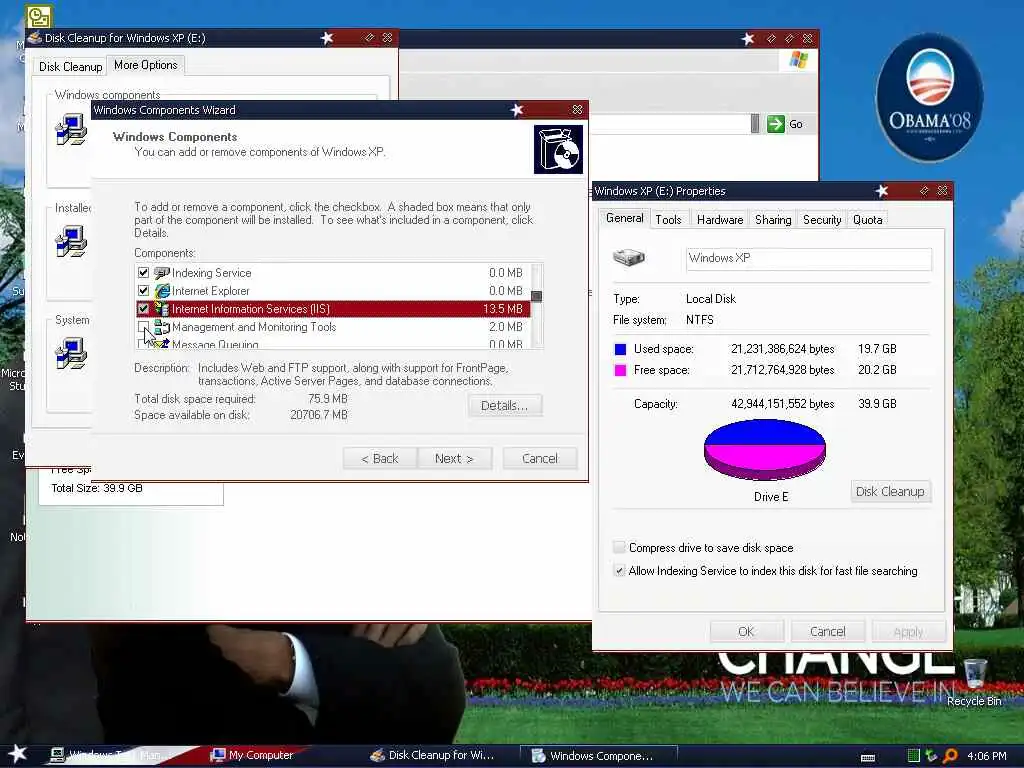Open the Sharing tab in Properties

click(773, 219)
